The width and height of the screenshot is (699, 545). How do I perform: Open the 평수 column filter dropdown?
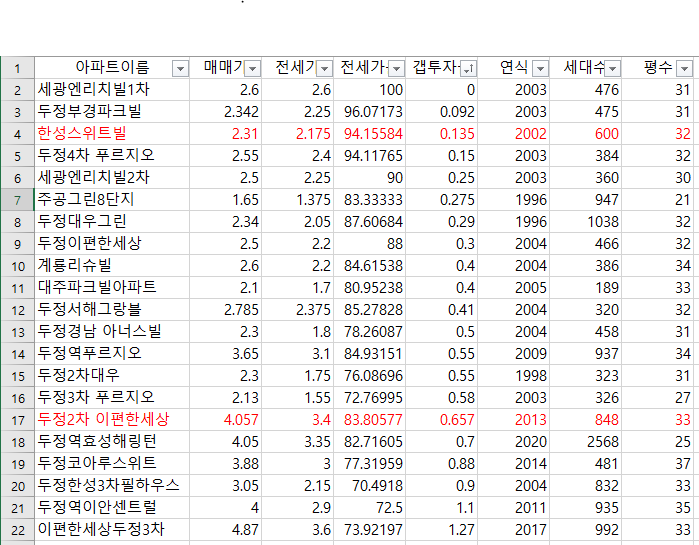pyautogui.click(x=684, y=69)
